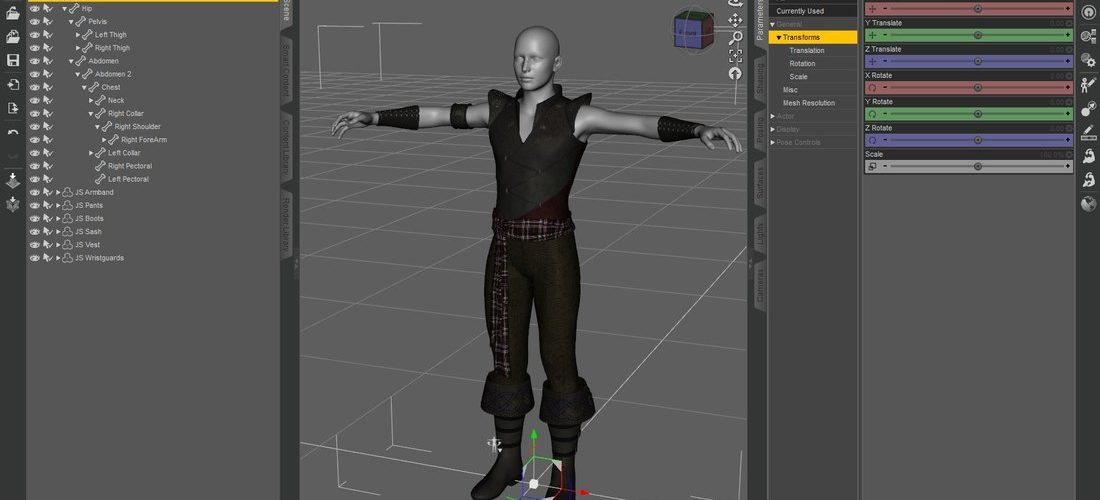The image size is (1100, 500).
Task: Click the Pan view arrows control
Action: click(x=735, y=20)
